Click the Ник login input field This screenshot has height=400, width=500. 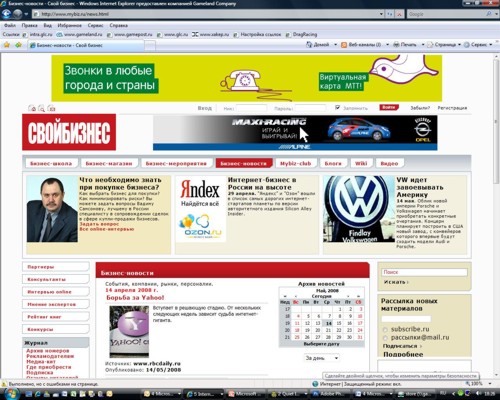pyautogui.click(x=251, y=108)
